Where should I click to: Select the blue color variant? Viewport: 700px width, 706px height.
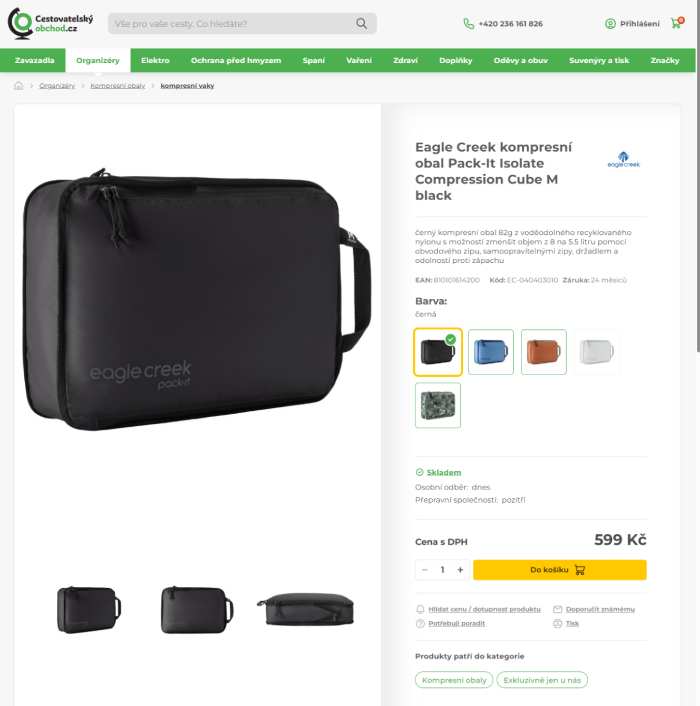(491, 352)
